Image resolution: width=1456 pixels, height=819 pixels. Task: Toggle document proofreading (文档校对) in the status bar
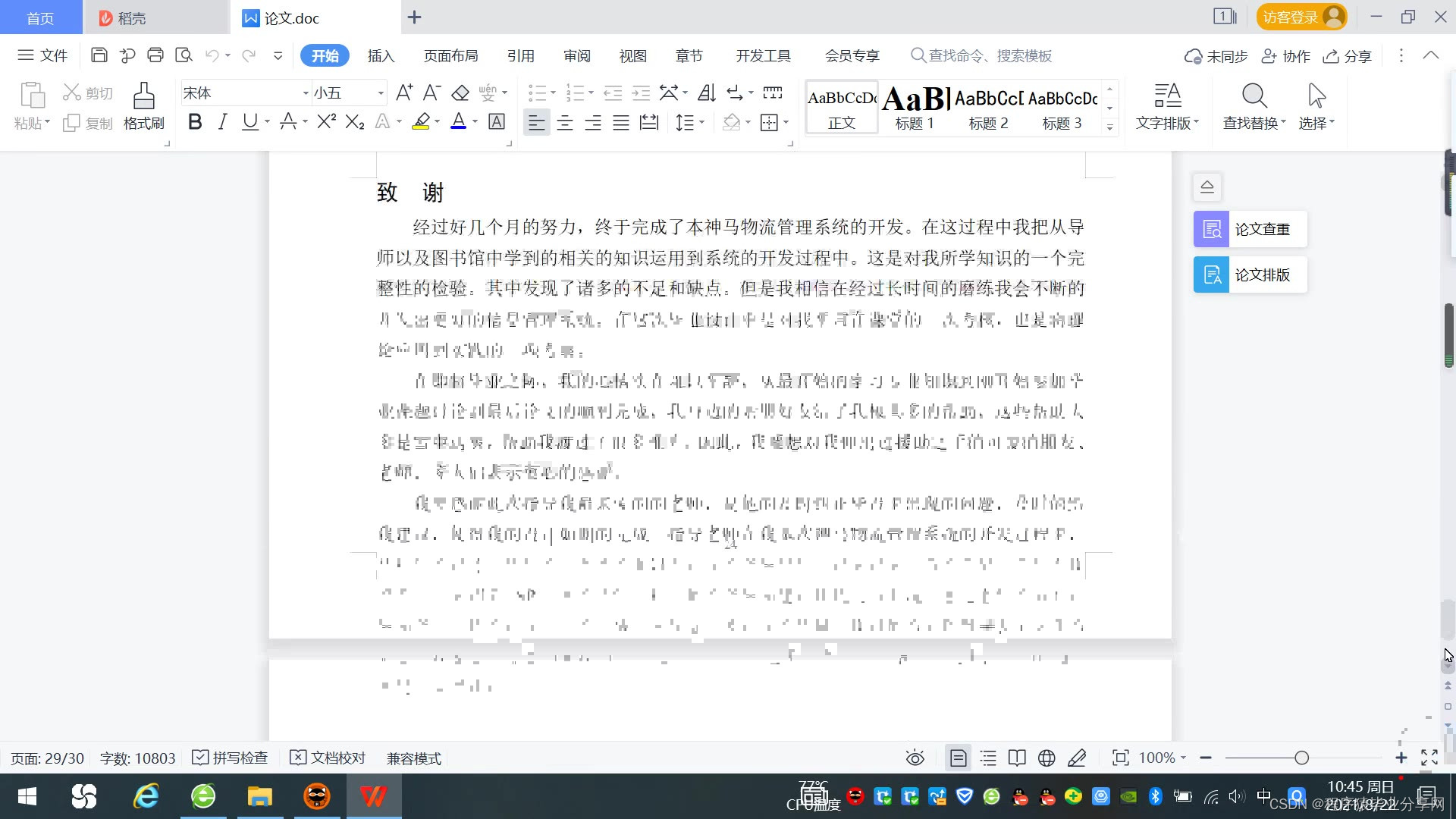click(328, 758)
